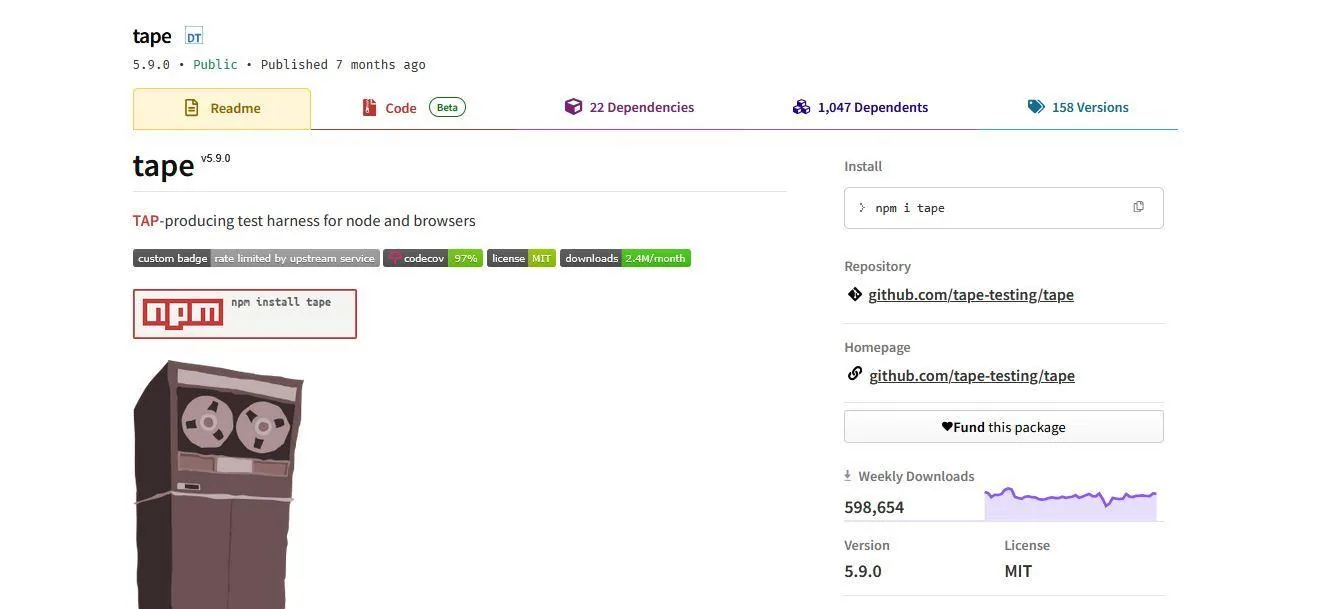This screenshot has width=1318, height=609.
Task: View the 1,047 Dependents tab
Action: 860,107
